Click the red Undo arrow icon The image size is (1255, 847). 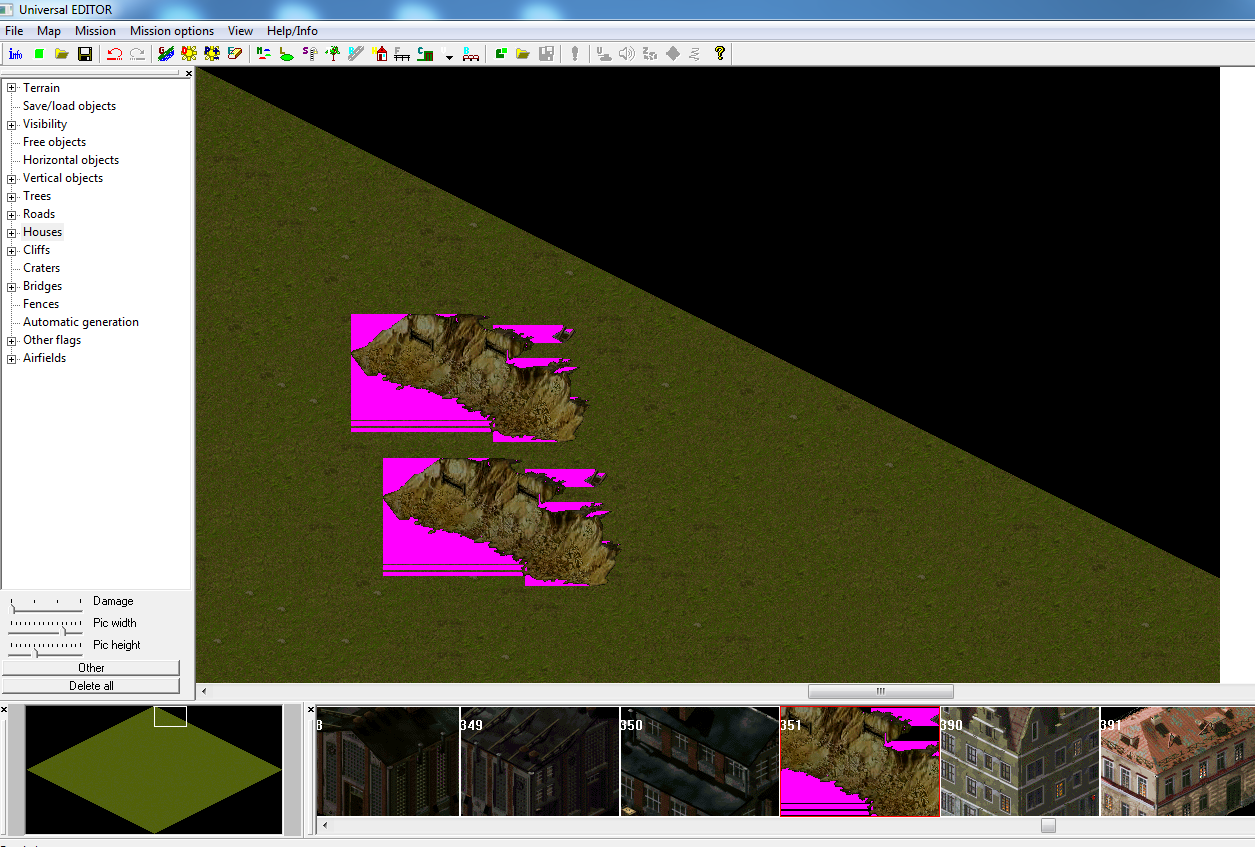coord(114,54)
